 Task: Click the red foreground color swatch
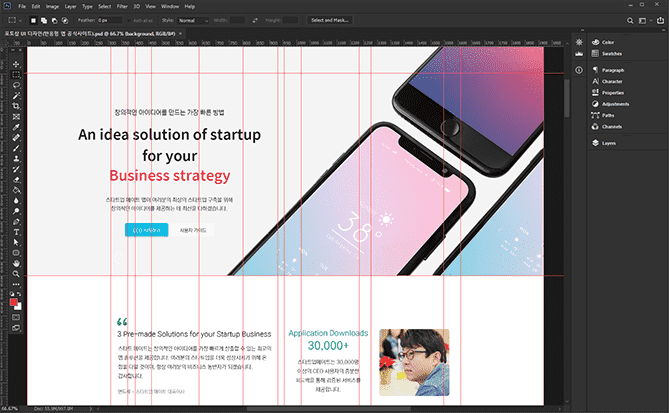(13, 302)
